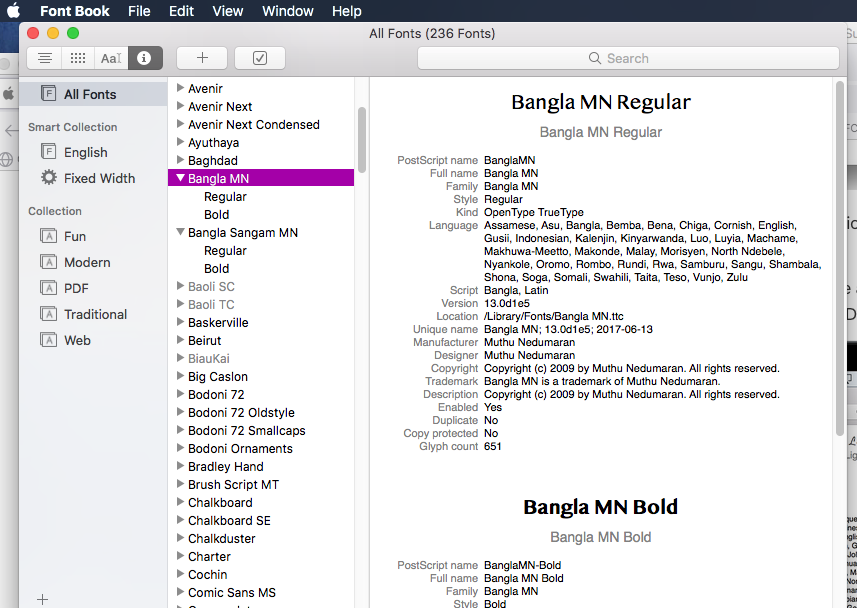The width and height of the screenshot is (857, 608).
Task: Click the Fun collection icon
Action: (49, 236)
